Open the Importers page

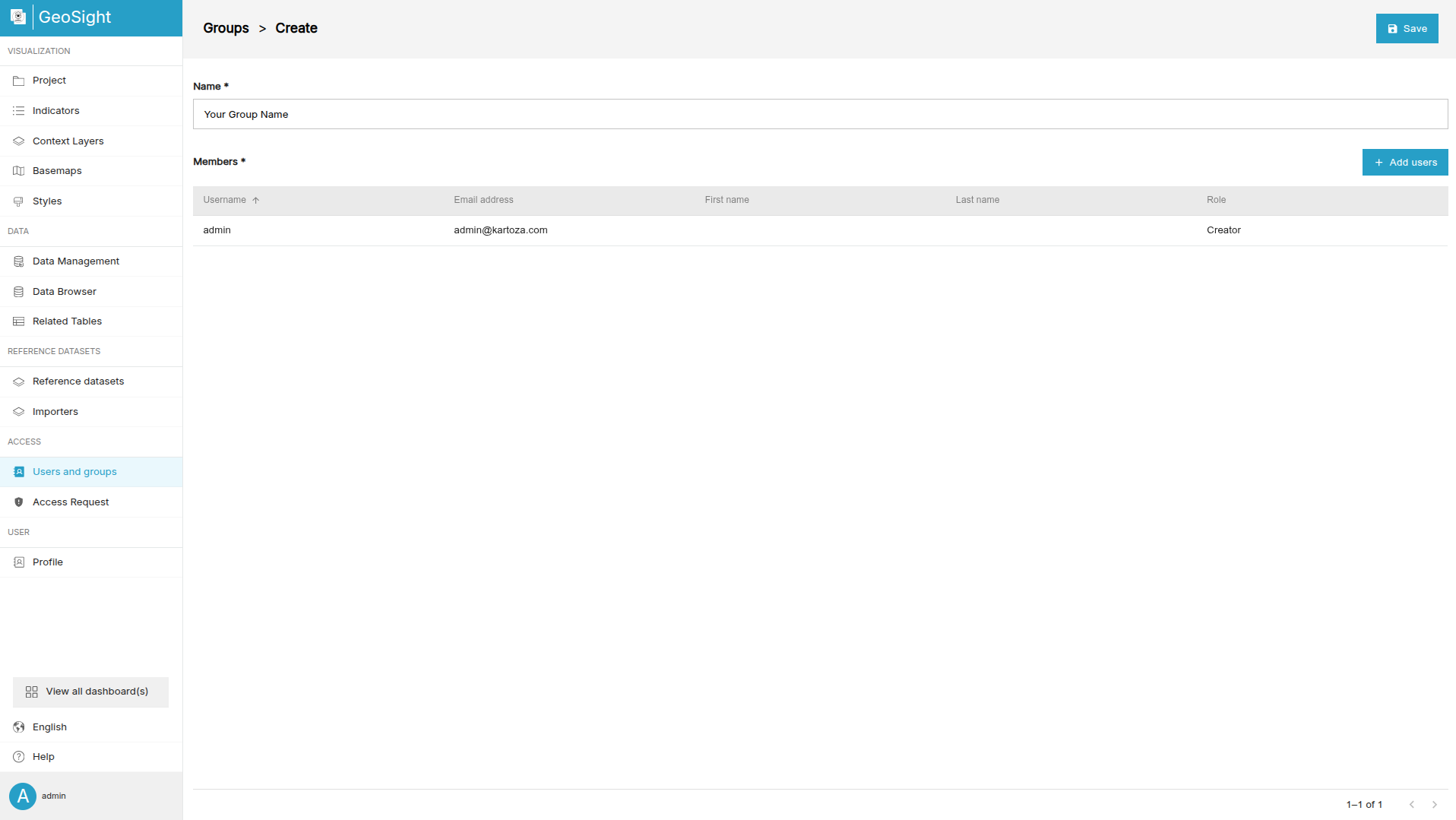coord(91,412)
